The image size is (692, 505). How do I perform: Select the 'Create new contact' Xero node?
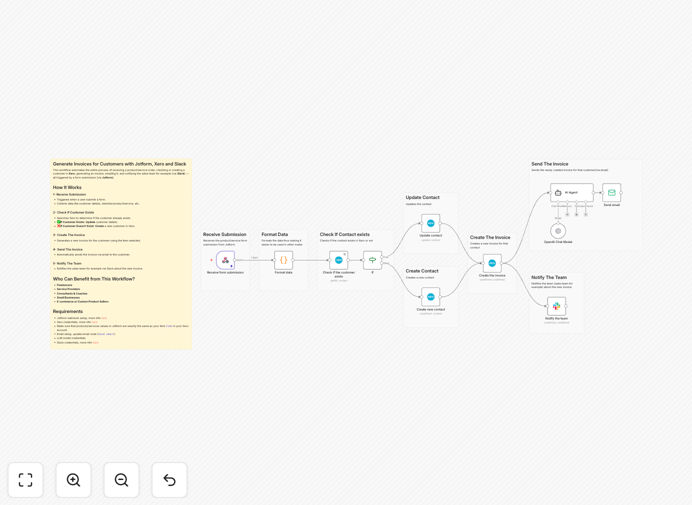pos(431,297)
